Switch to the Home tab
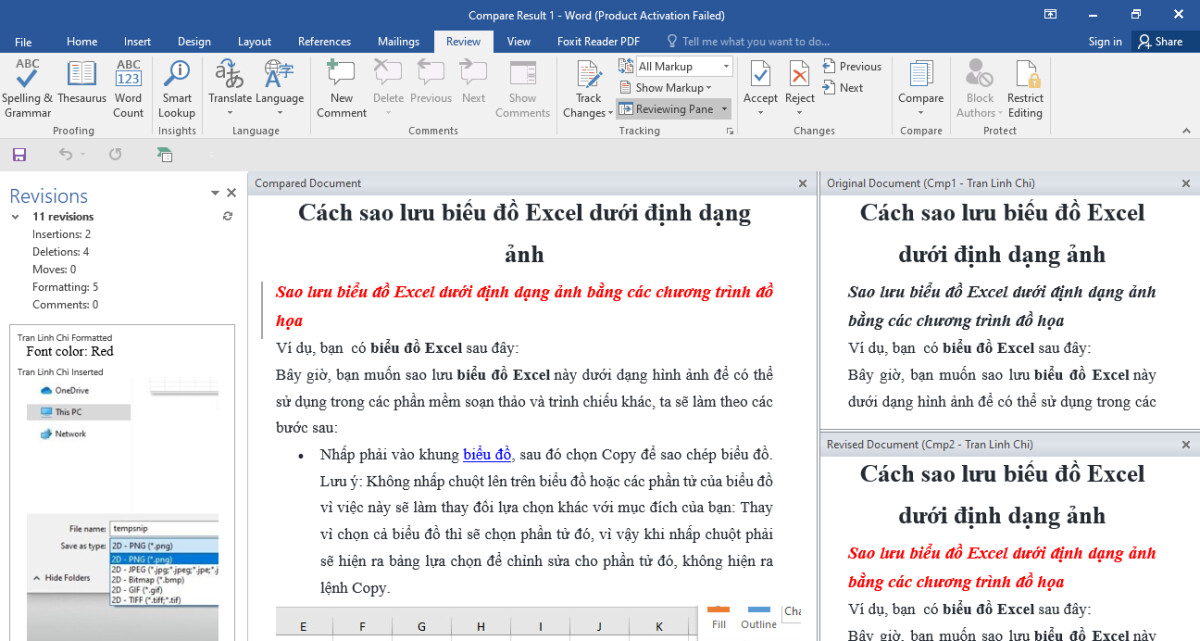The width and height of the screenshot is (1200, 641). 82,41
